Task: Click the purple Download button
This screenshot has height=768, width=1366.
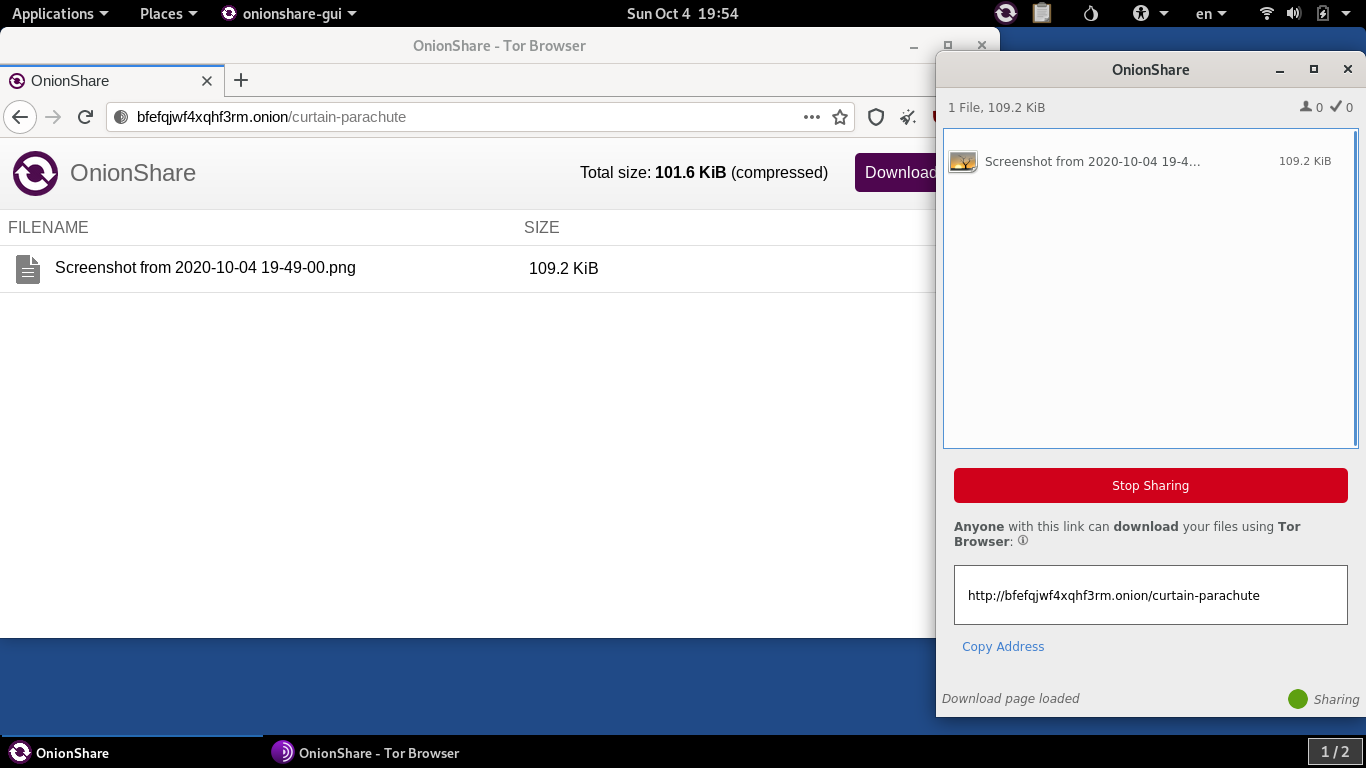Action: tap(896, 172)
